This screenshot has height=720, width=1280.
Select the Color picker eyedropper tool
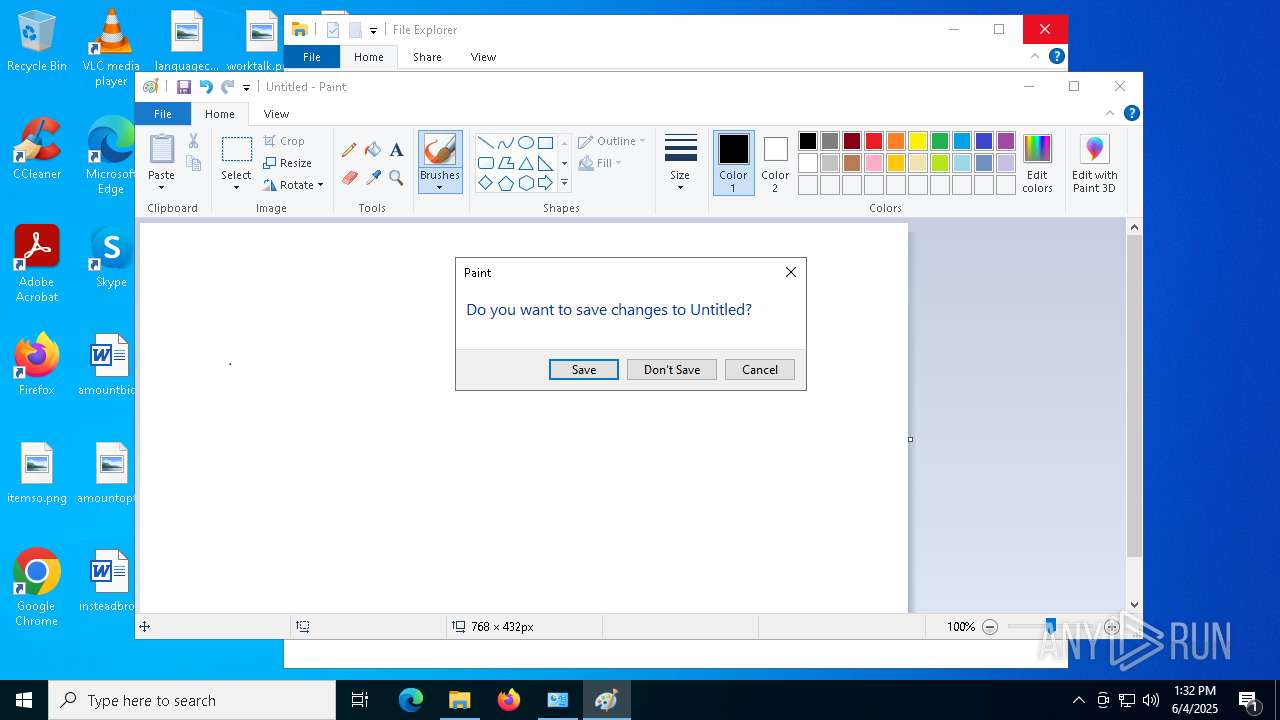click(373, 178)
